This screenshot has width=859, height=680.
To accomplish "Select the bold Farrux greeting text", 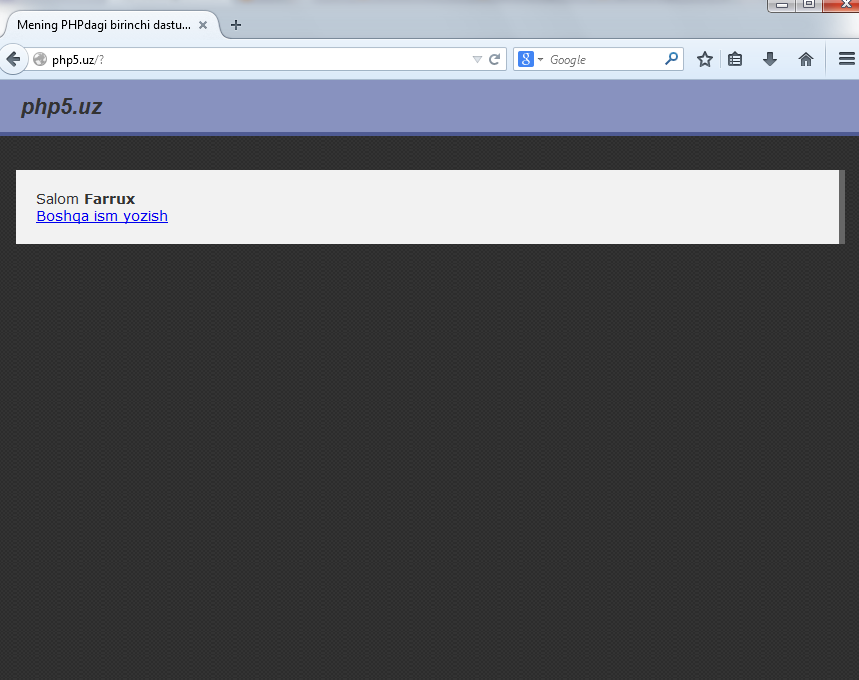I will (x=109, y=198).
